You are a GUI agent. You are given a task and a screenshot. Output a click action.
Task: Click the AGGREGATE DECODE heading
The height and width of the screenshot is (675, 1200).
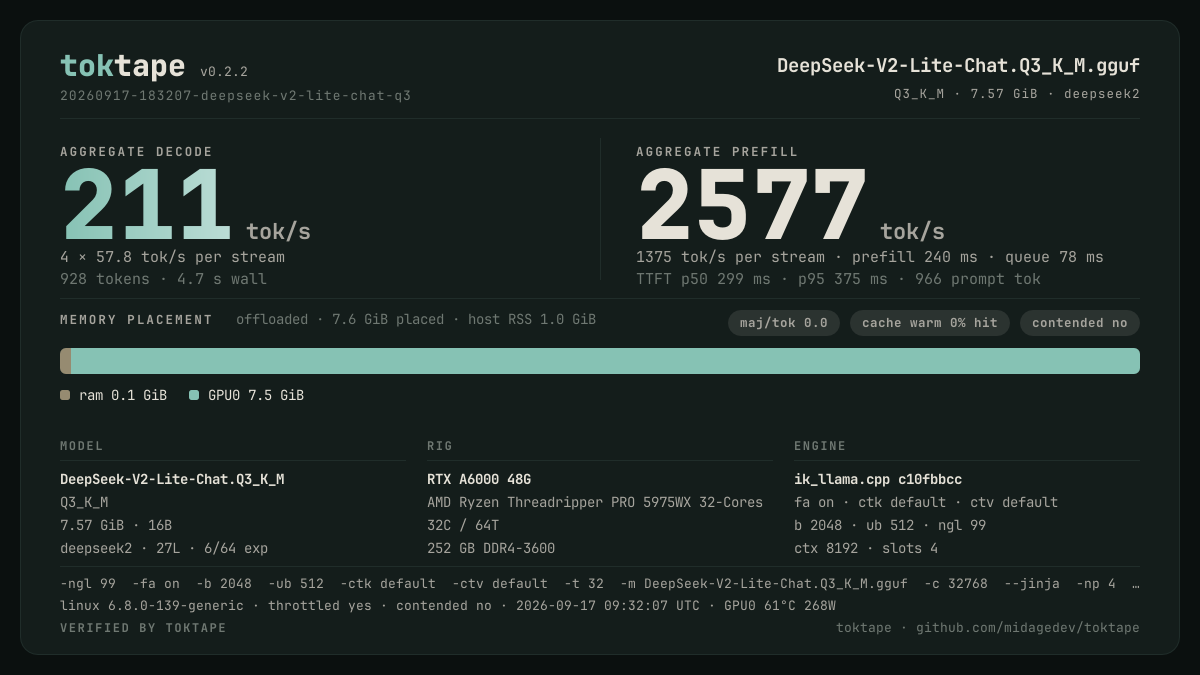[136, 152]
